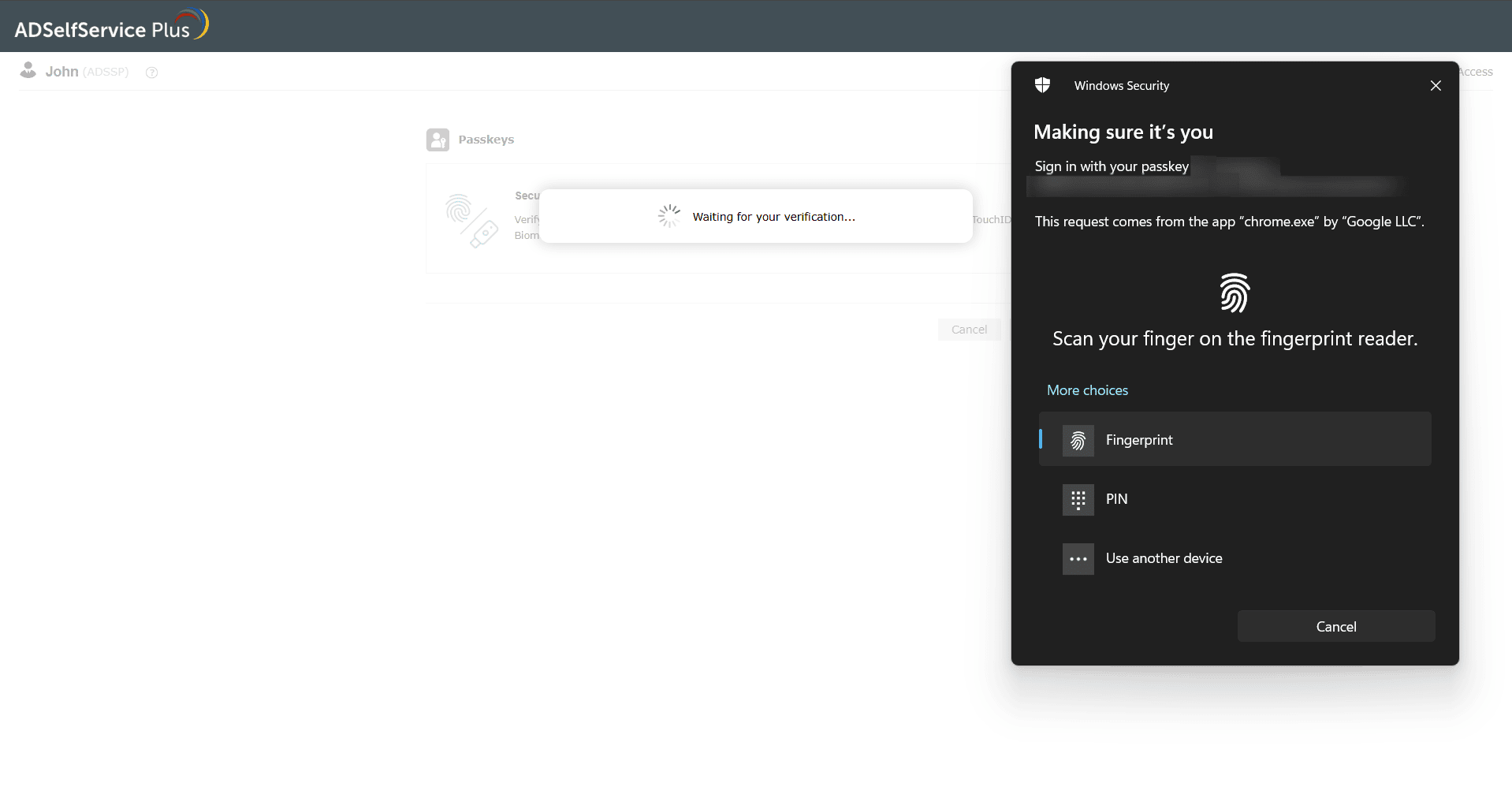This screenshot has width=1512, height=809.
Task: Click the PIN keypad icon
Action: (1078, 499)
